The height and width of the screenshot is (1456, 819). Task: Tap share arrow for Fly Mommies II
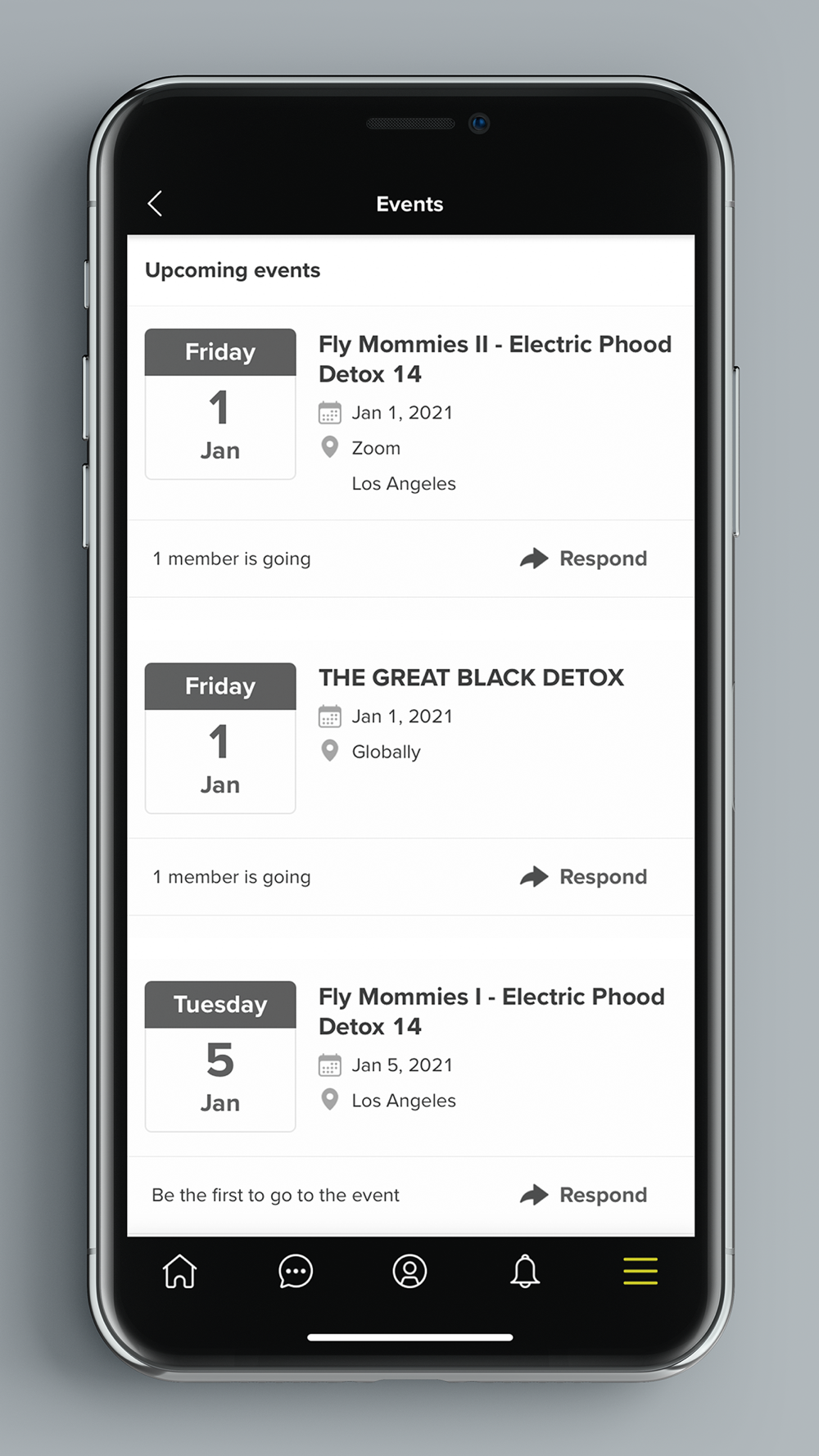point(534,558)
